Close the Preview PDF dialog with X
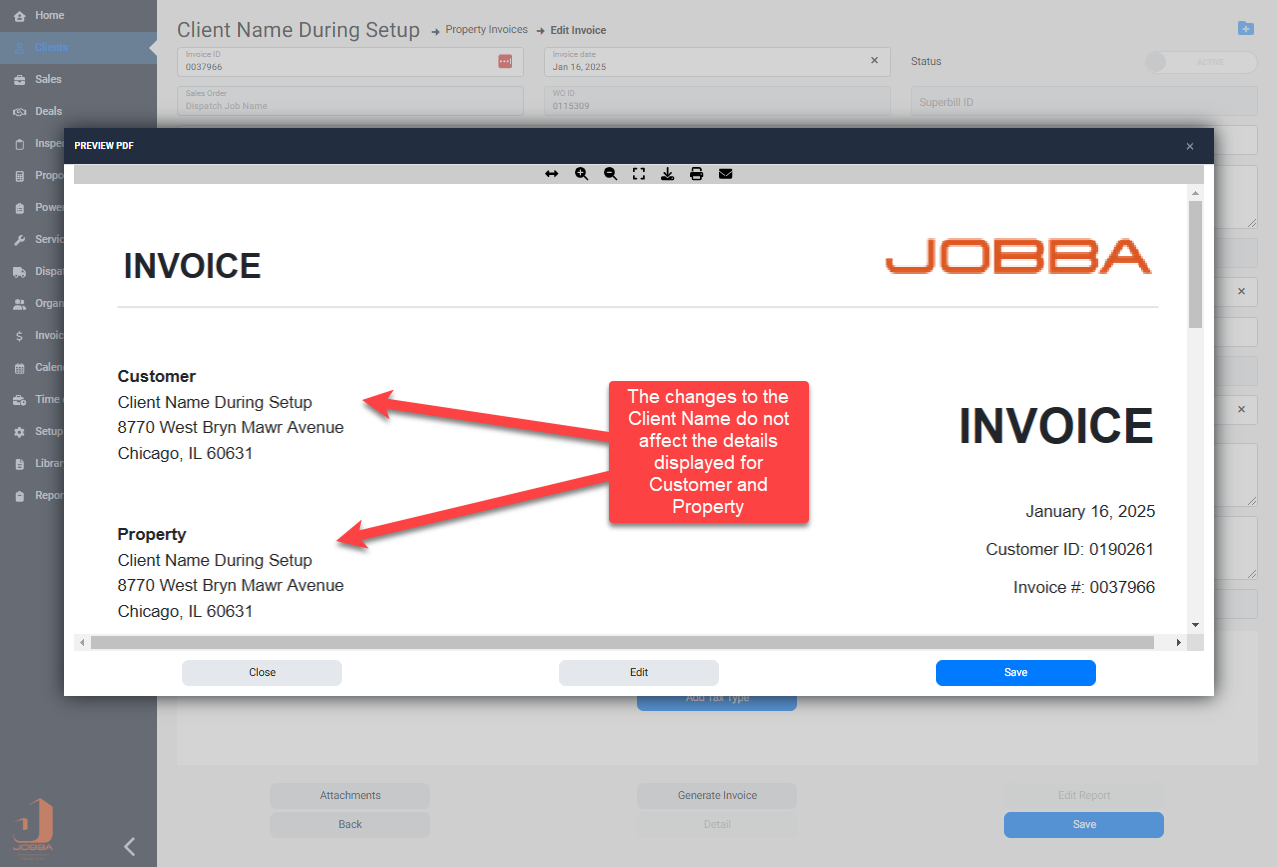The height and width of the screenshot is (867, 1277). click(x=1190, y=146)
